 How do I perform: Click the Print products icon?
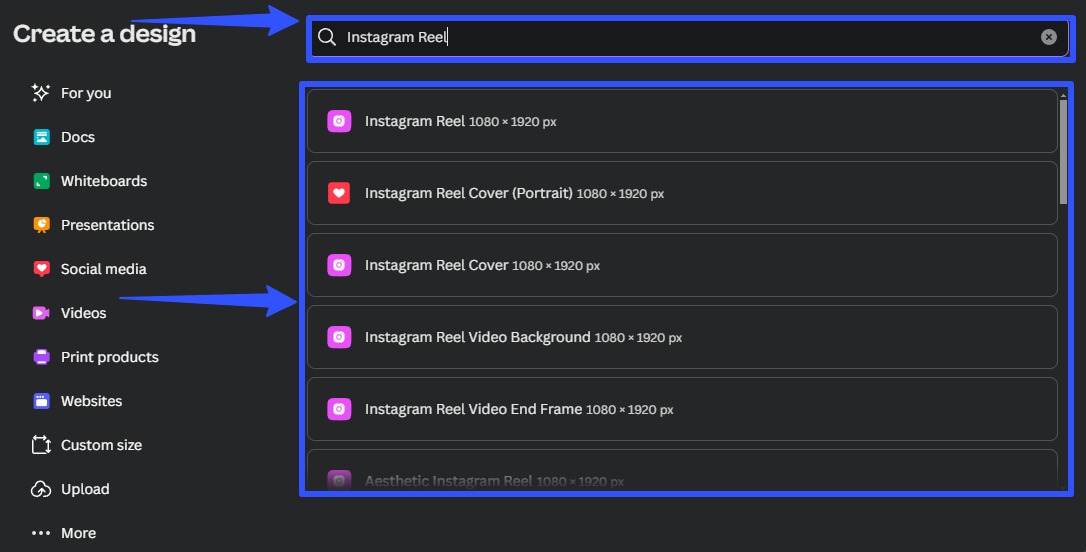(42, 357)
